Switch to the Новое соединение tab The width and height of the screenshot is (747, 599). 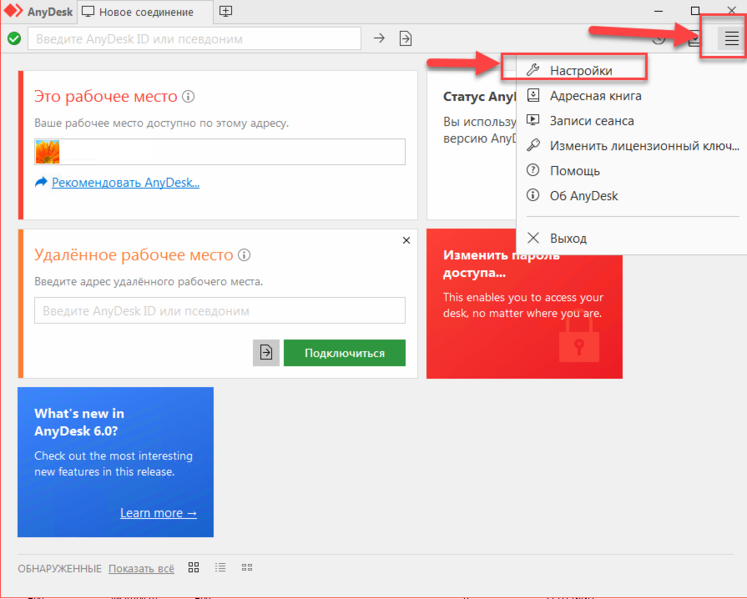click(145, 12)
